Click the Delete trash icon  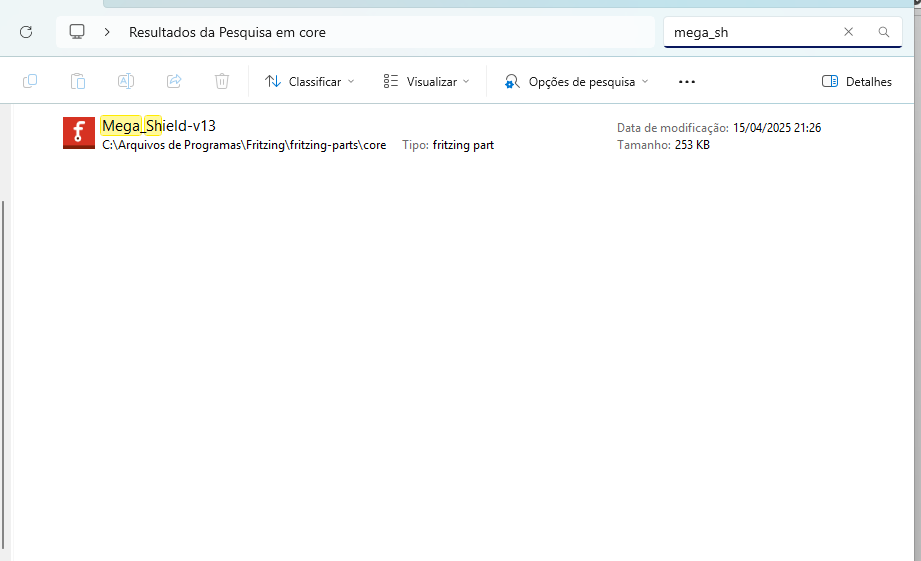pos(221,81)
